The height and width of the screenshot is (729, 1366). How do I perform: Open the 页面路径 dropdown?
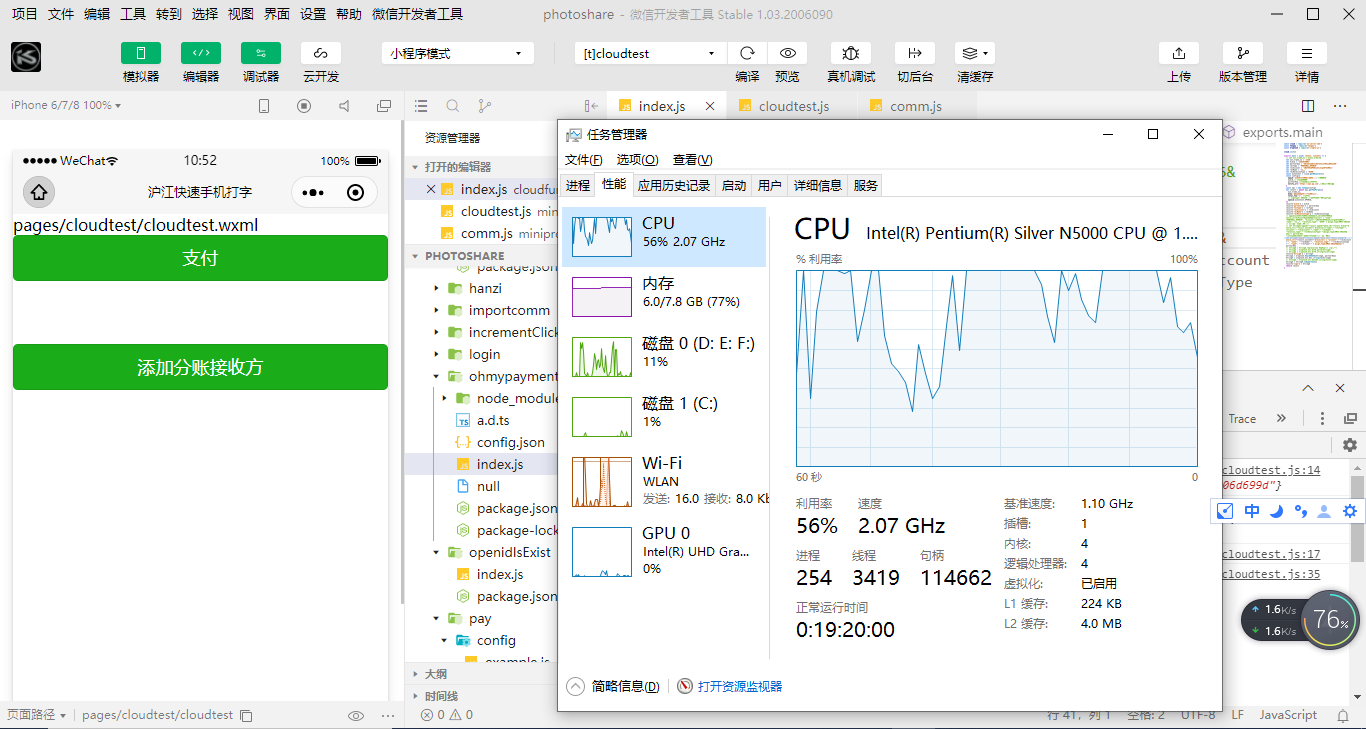click(37, 715)
